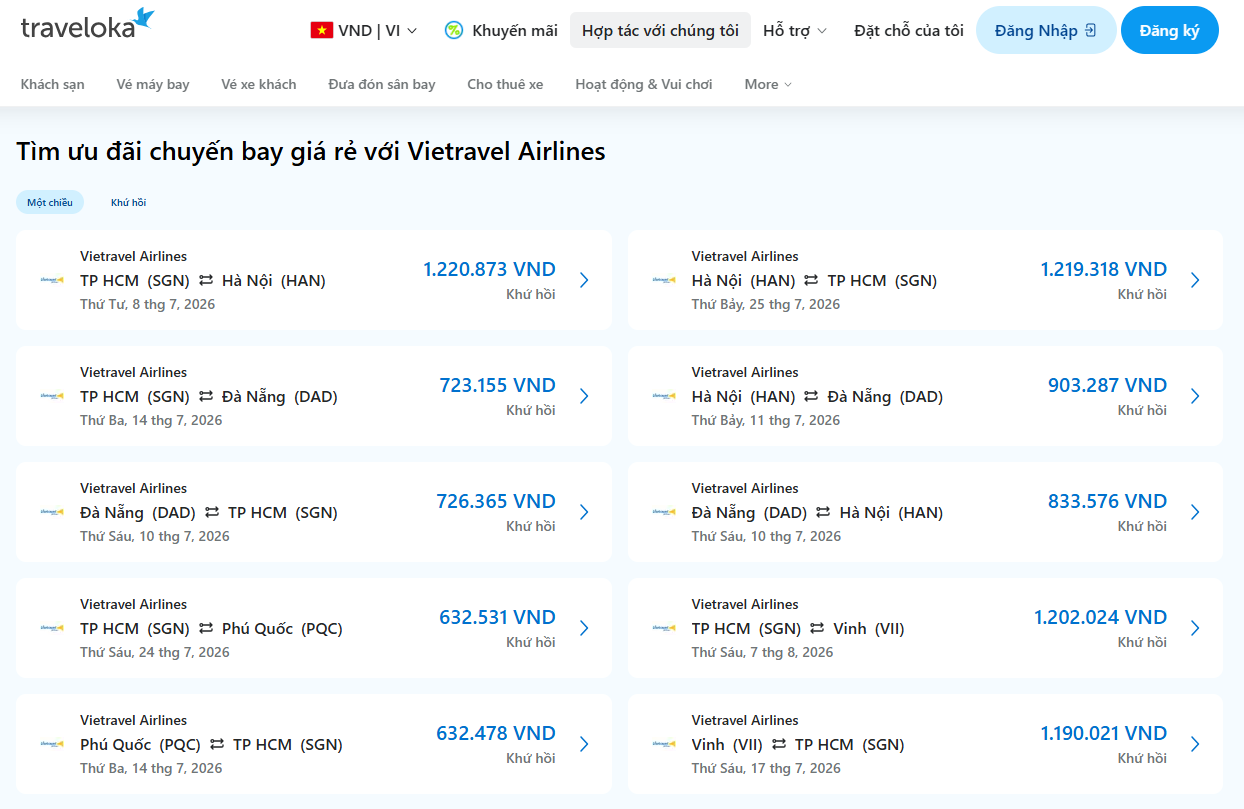Open the TP HCM to Vinh deal card
1244x809 pixels.
[x=925, y=628]
